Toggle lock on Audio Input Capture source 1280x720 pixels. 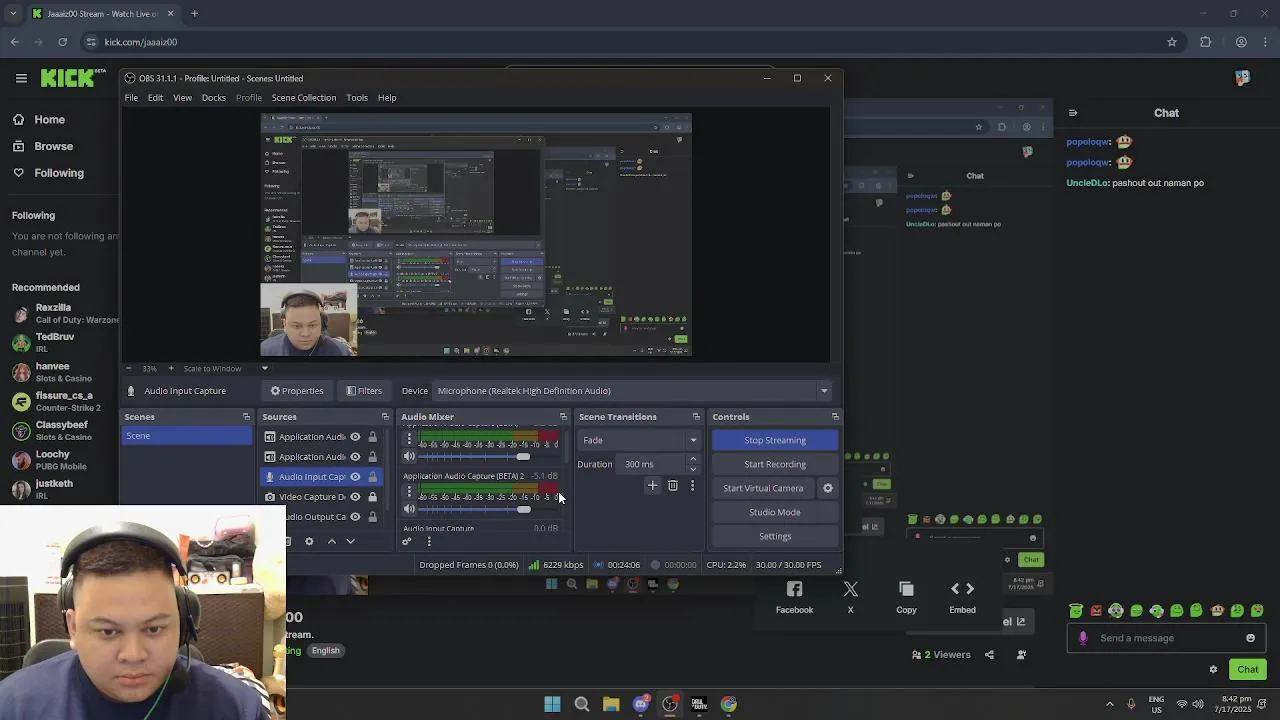(x=373, y=477)
